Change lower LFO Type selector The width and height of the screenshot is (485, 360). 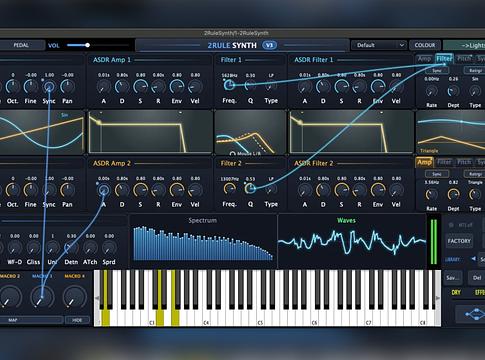coord(475,194)
